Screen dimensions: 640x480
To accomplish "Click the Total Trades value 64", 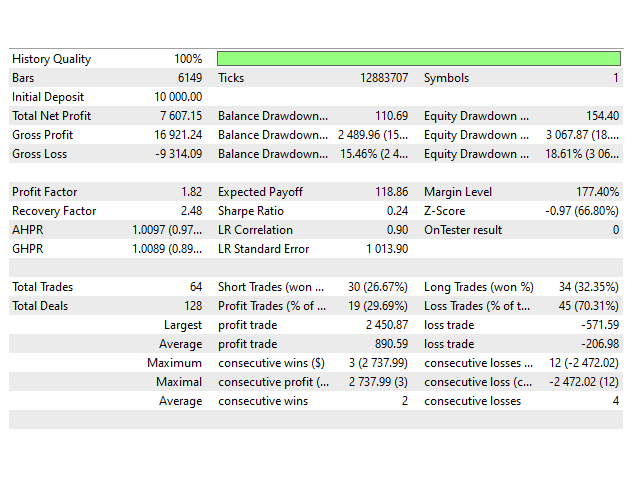I will 194,287.
